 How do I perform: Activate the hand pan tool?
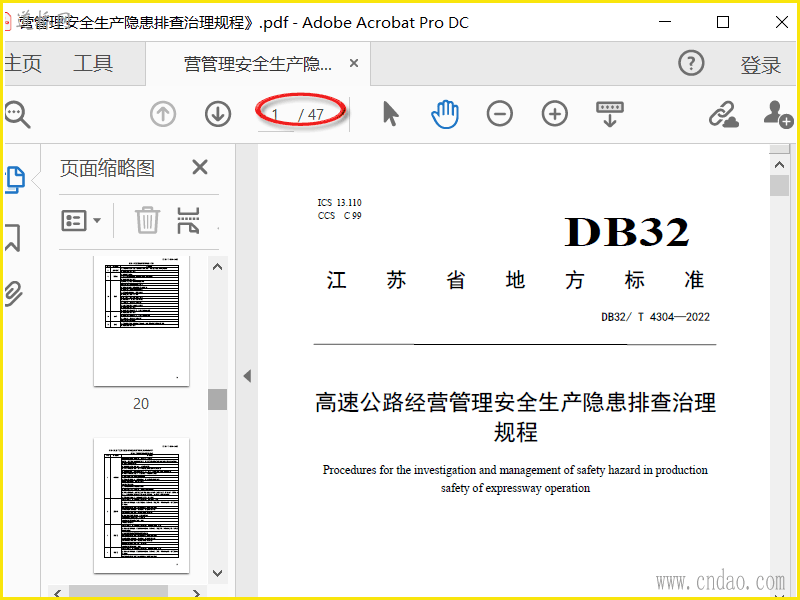coord(445,114)
